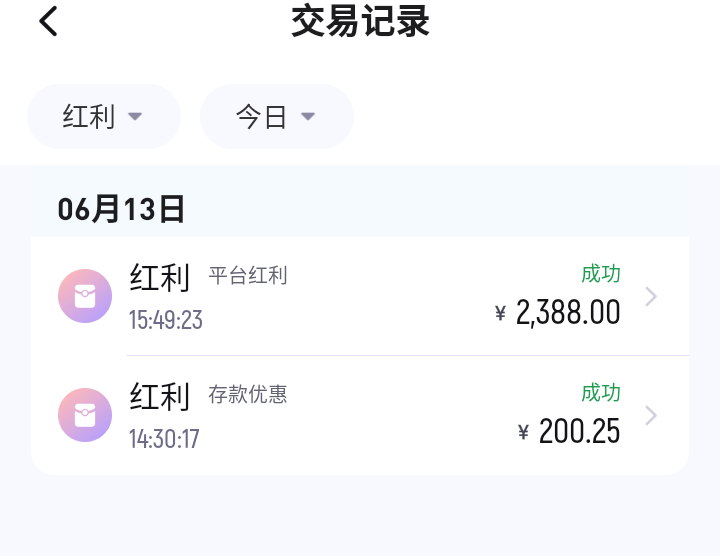This screenshot has width=720, height=556.
Task: Click the arrow beside 今日 filter
Action: coord(308,117)
